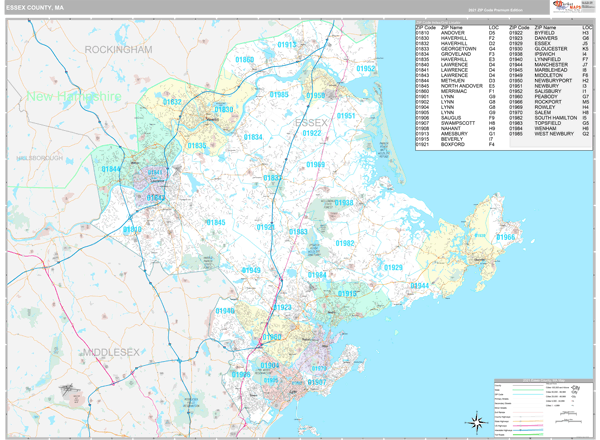This screenshot has height=440, width=600.
Task: Select the MIDDLESEX county label
Action: [113, 352]
